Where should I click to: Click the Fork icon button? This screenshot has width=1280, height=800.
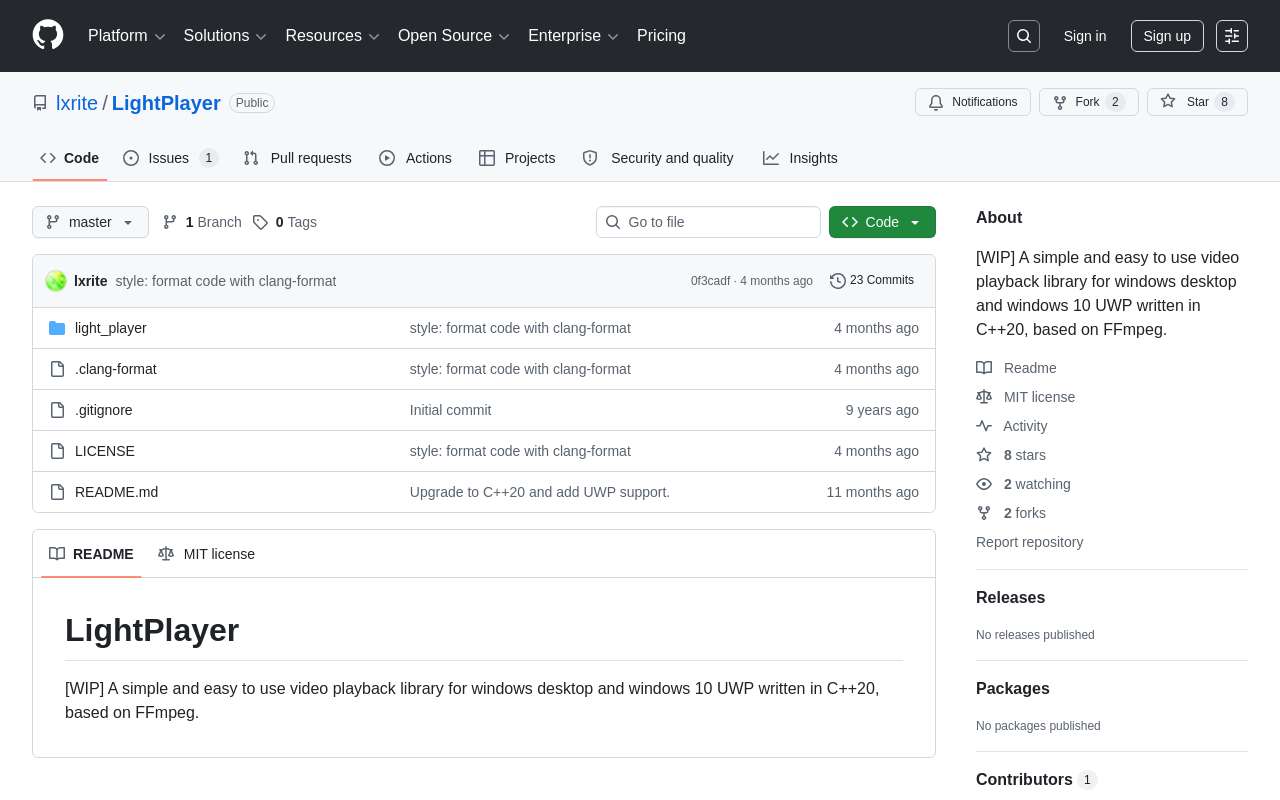1060,102
